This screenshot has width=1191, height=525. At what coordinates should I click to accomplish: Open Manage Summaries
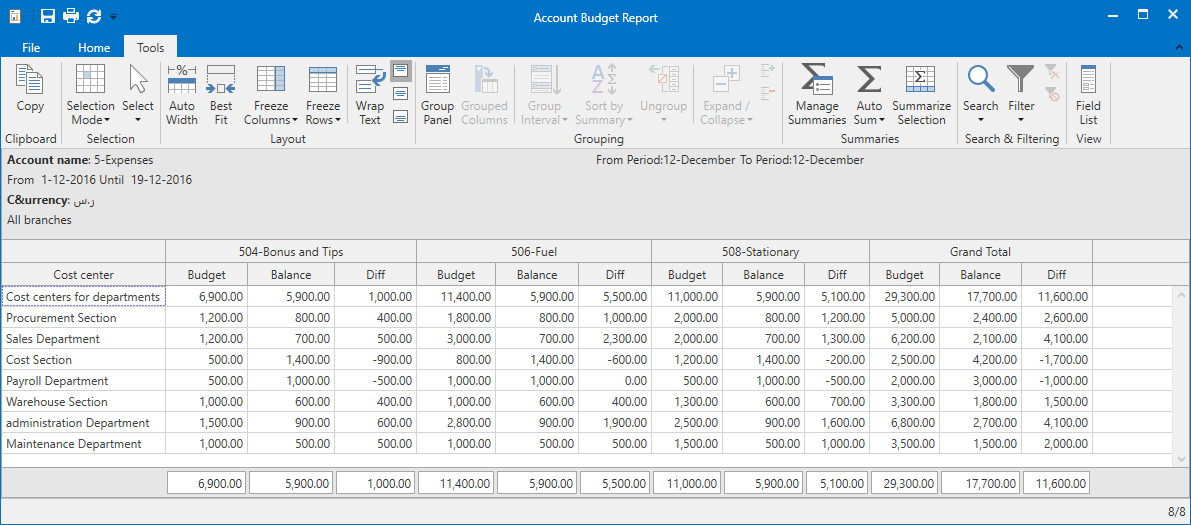point(817,95)
